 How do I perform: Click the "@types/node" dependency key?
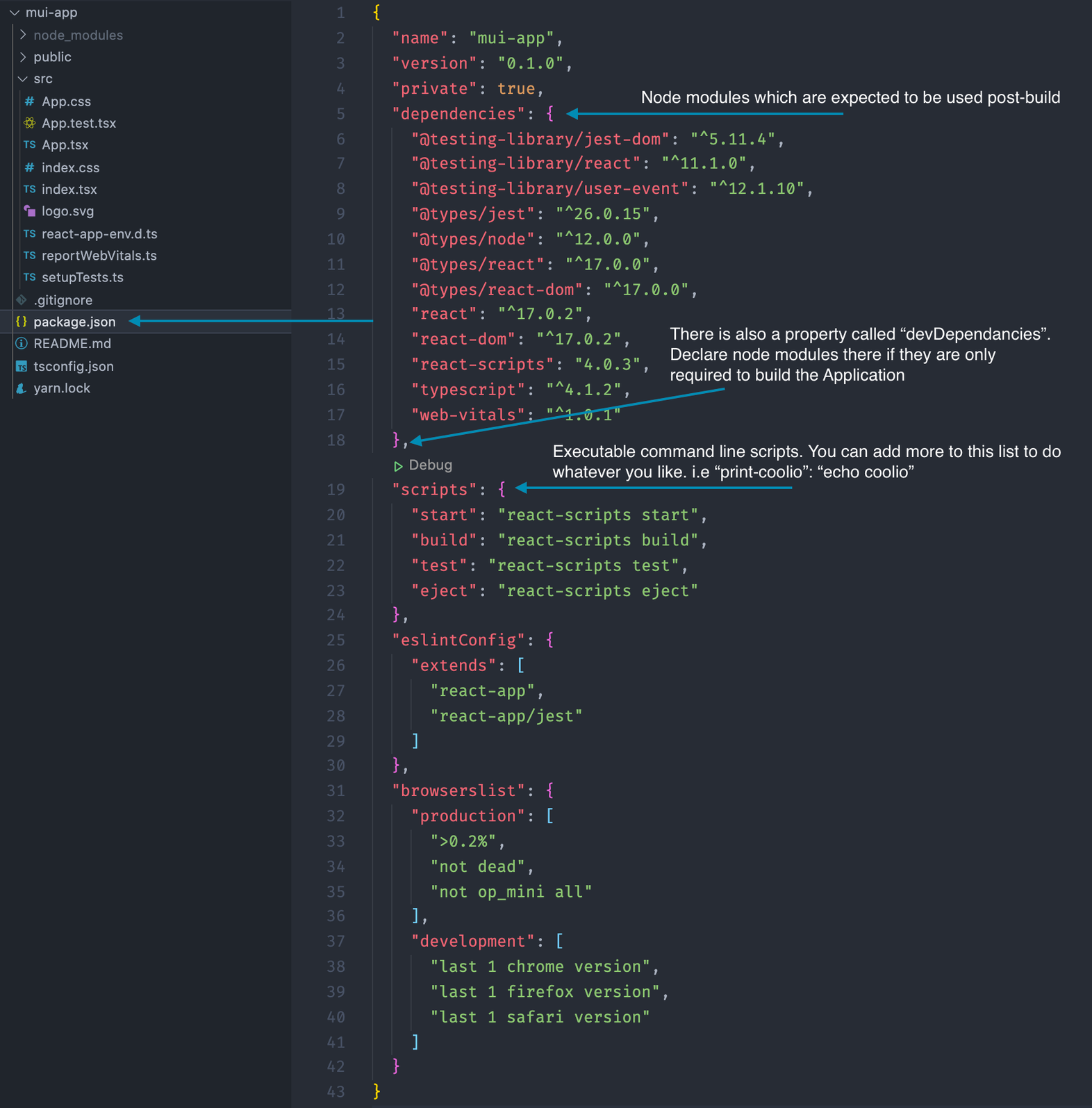point(474,239)
